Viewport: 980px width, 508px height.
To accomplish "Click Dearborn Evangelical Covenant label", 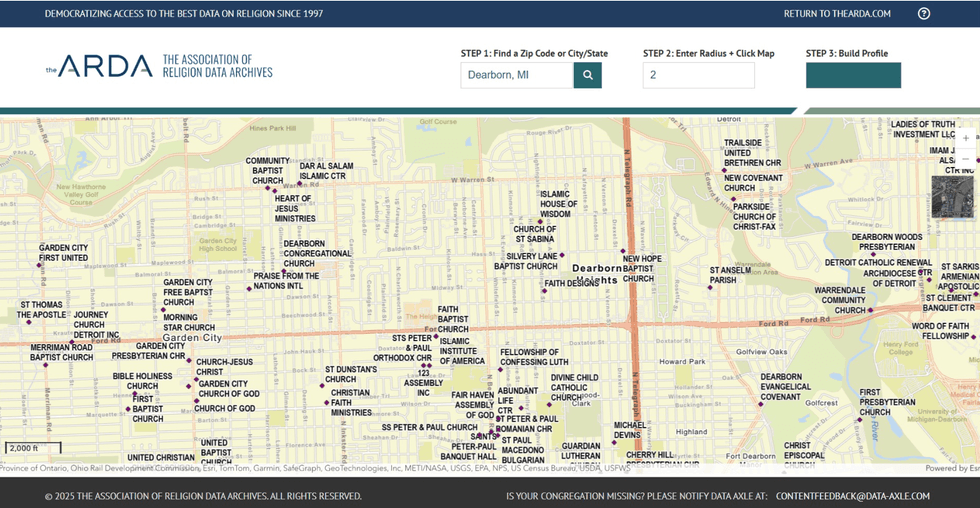I will tap(786, 387).
